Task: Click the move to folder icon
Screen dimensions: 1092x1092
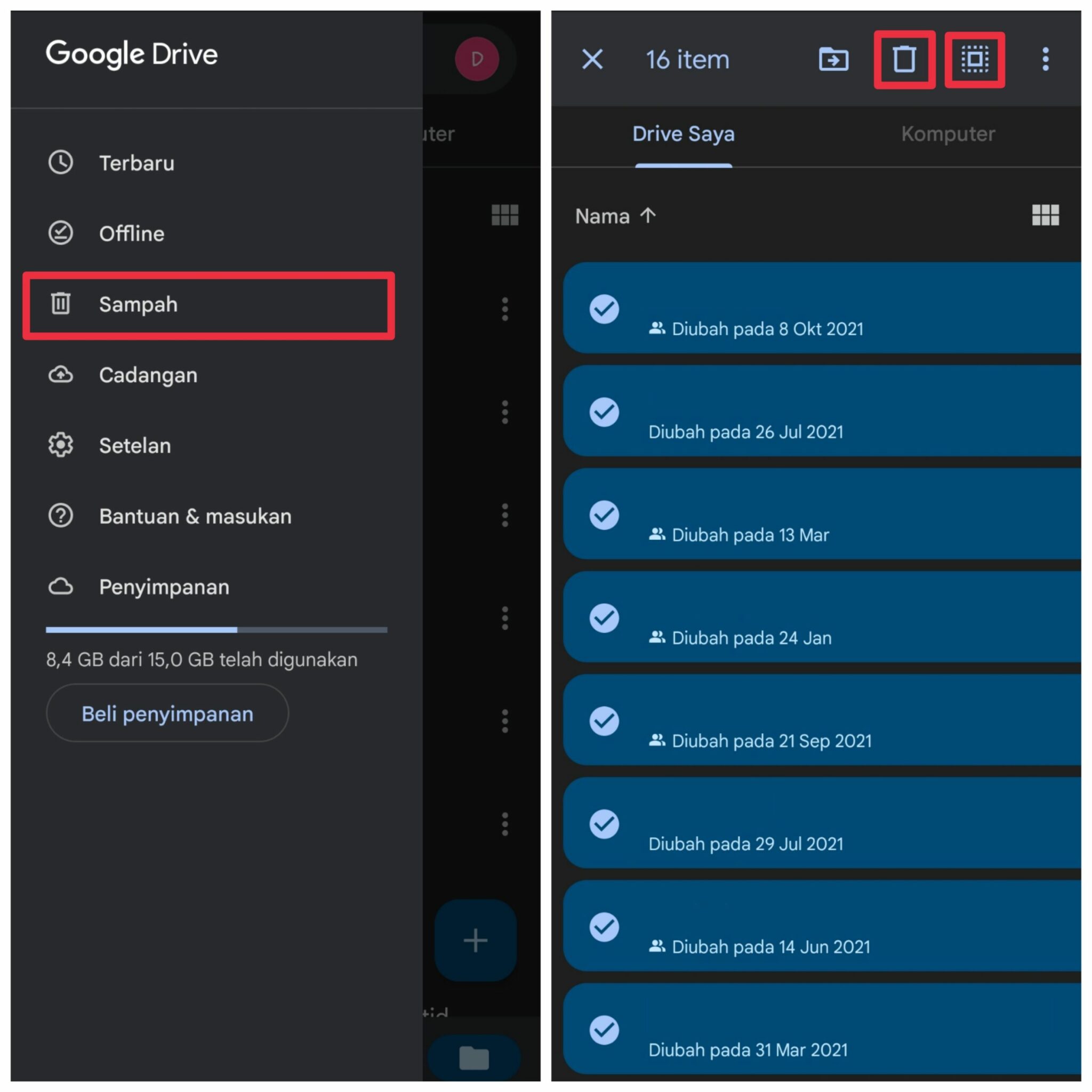Action: pyautogui.click(x=834, y=59)
